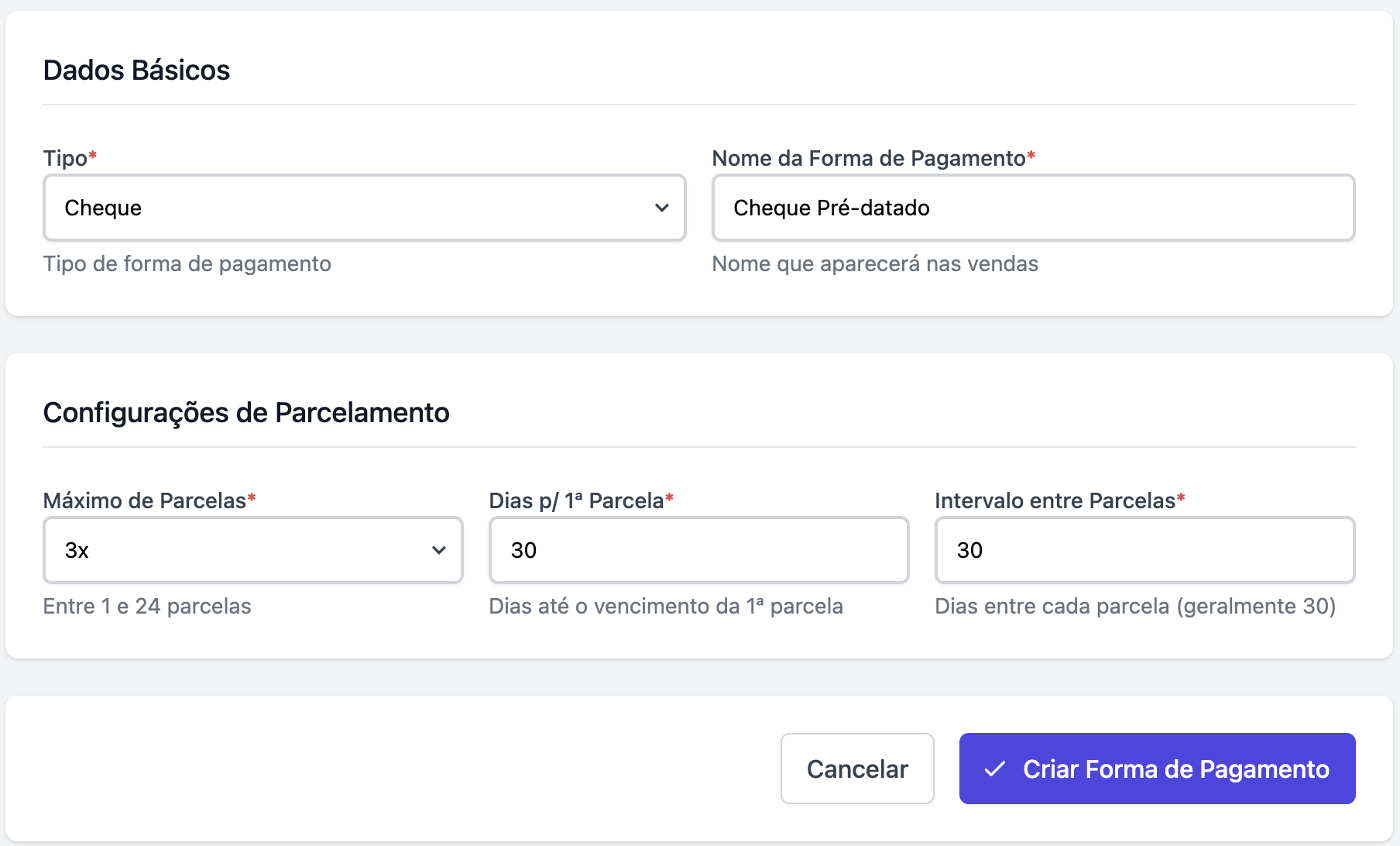Click the checkmark icon on the create button
Viewport: 1400px width, 846px height.
click(994, 769)
